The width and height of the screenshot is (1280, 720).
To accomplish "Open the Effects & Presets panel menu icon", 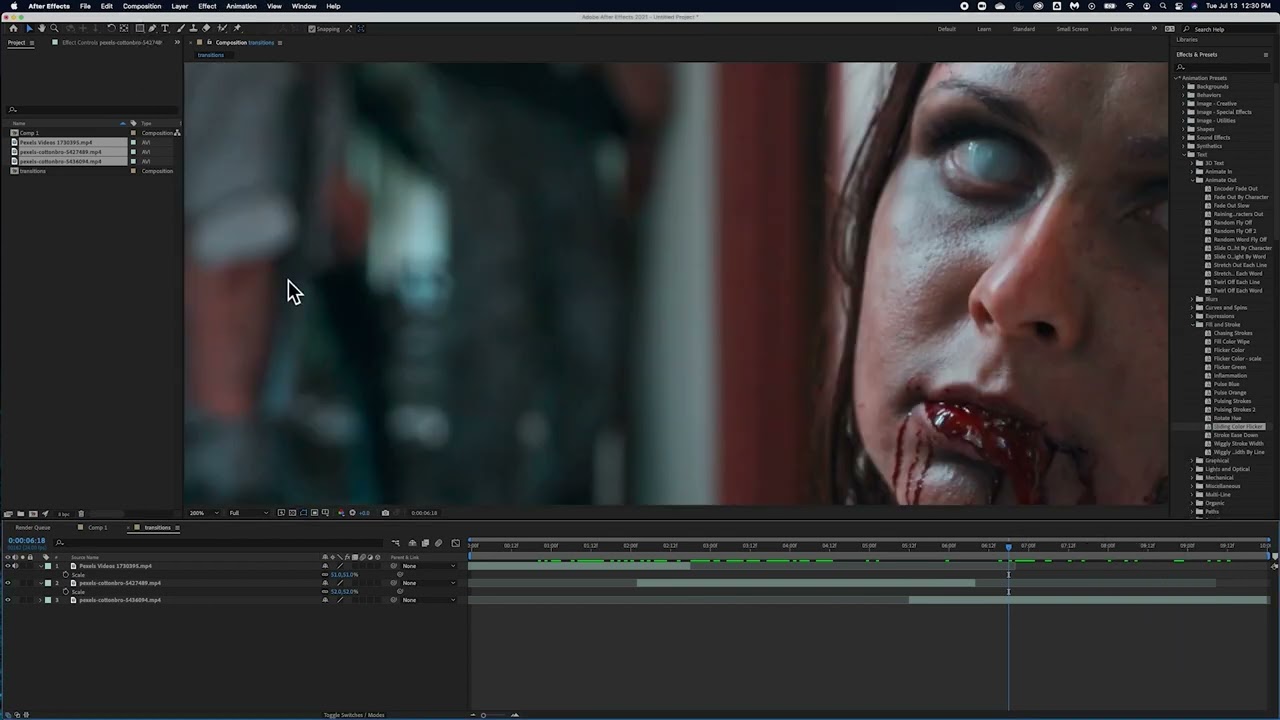I will tap(1266, 55).
